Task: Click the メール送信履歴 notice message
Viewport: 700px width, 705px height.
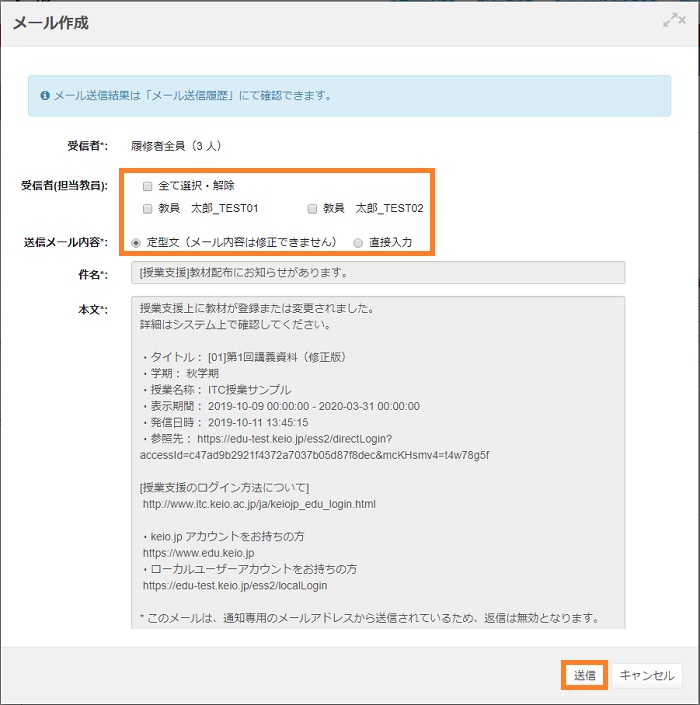Action: (192, 97)
